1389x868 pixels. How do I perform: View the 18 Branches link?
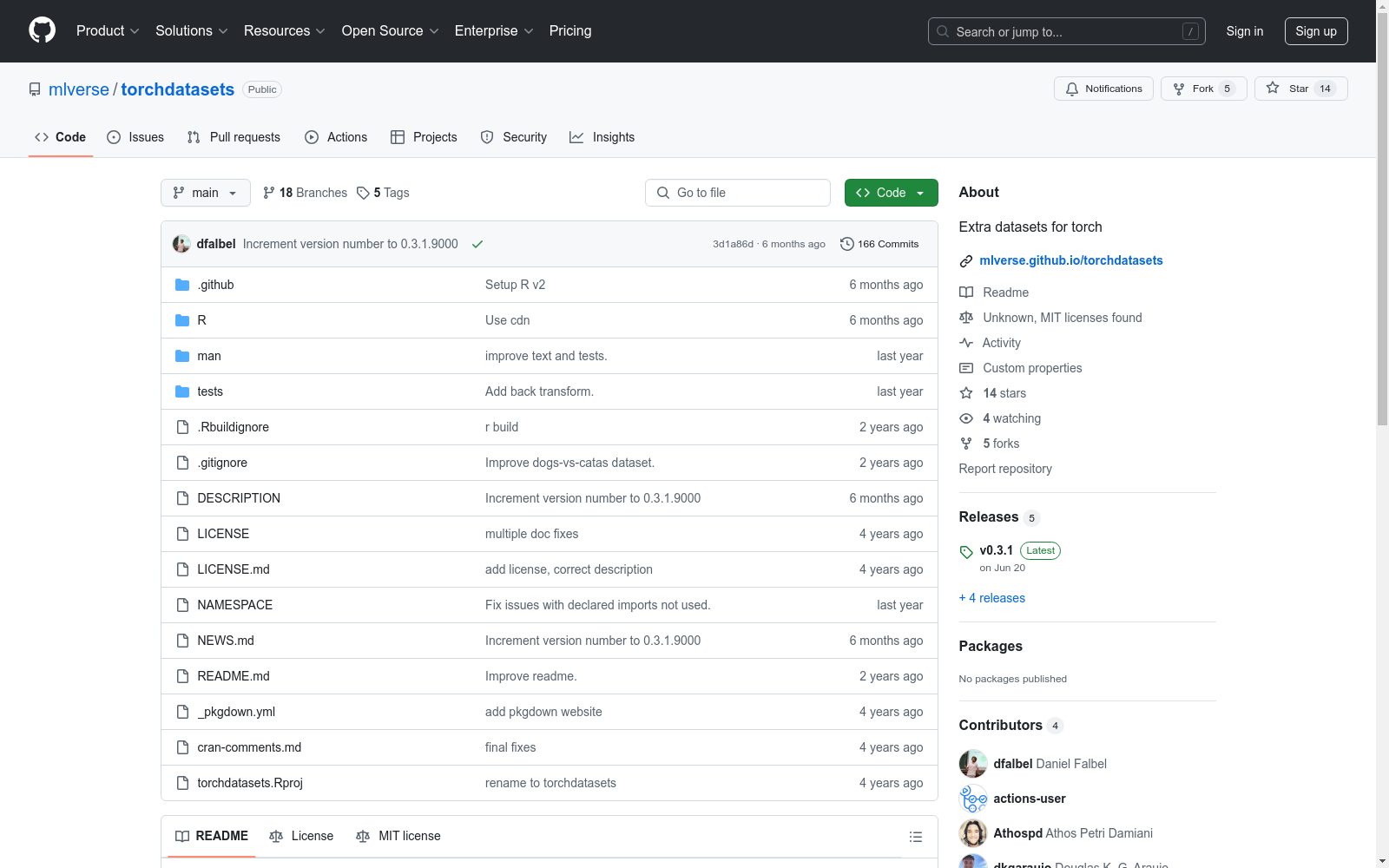(305, 193)
